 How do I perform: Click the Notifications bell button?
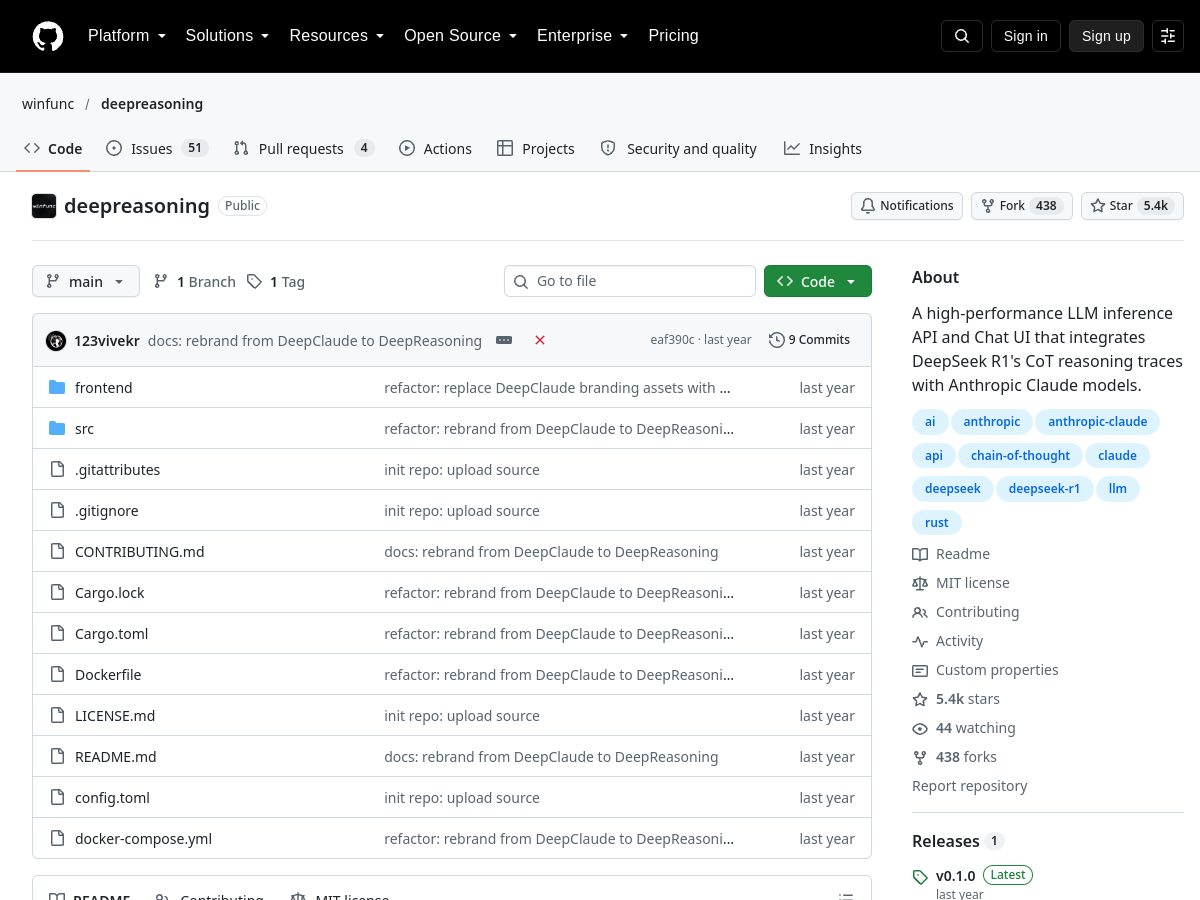(x=907, y=206)
